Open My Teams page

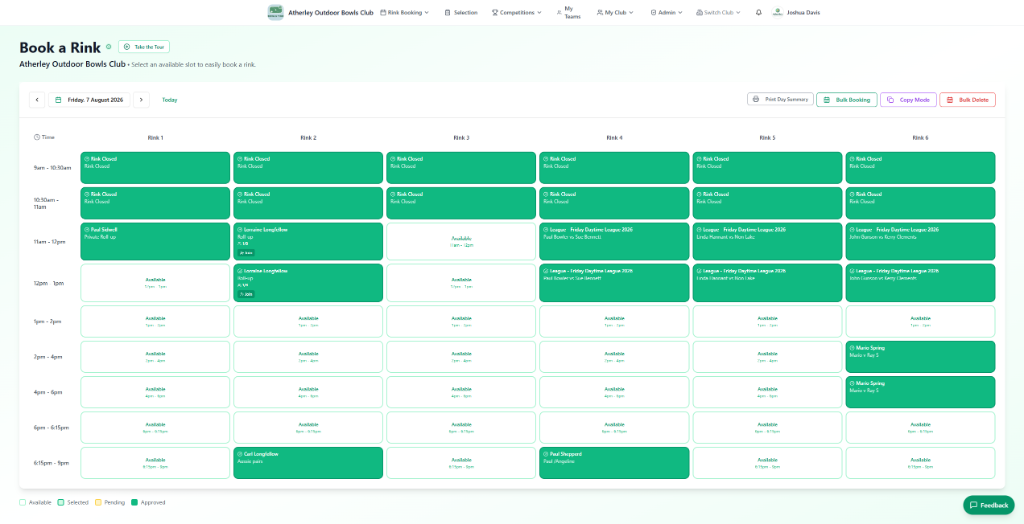[x=568, y=12]
